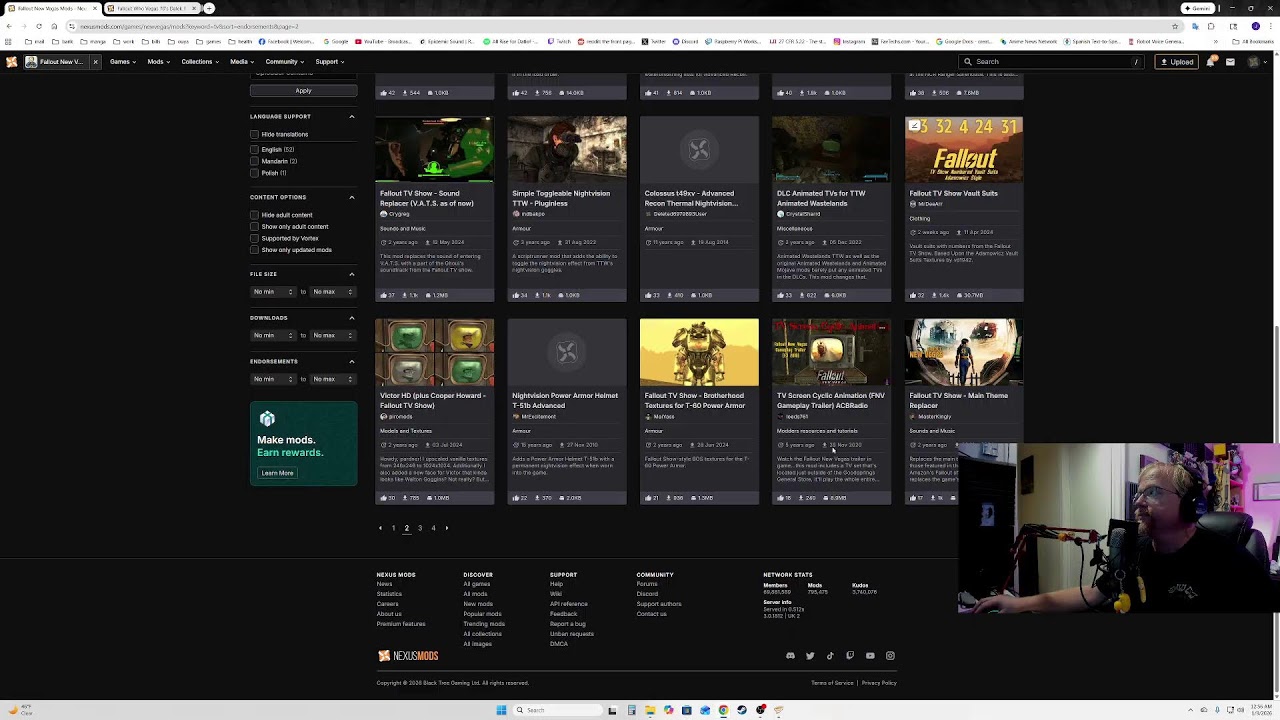The width and height of the screenshot is (1280, 720).
Task: Open notifications bell icon in navbar
Action: pos(1211,62)
